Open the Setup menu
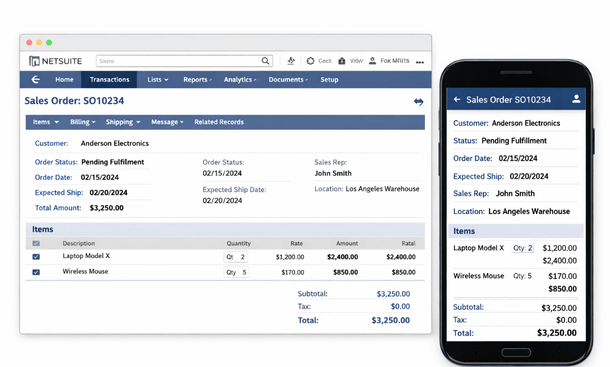 click(329, 79)
